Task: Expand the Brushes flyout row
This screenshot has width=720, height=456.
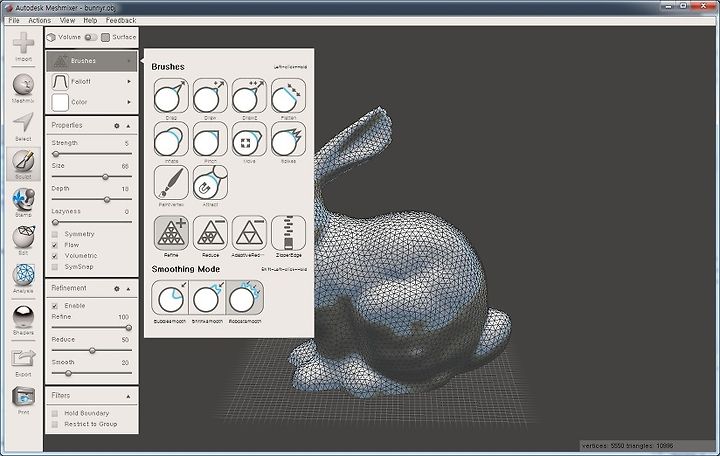Action: pos(92,61)
